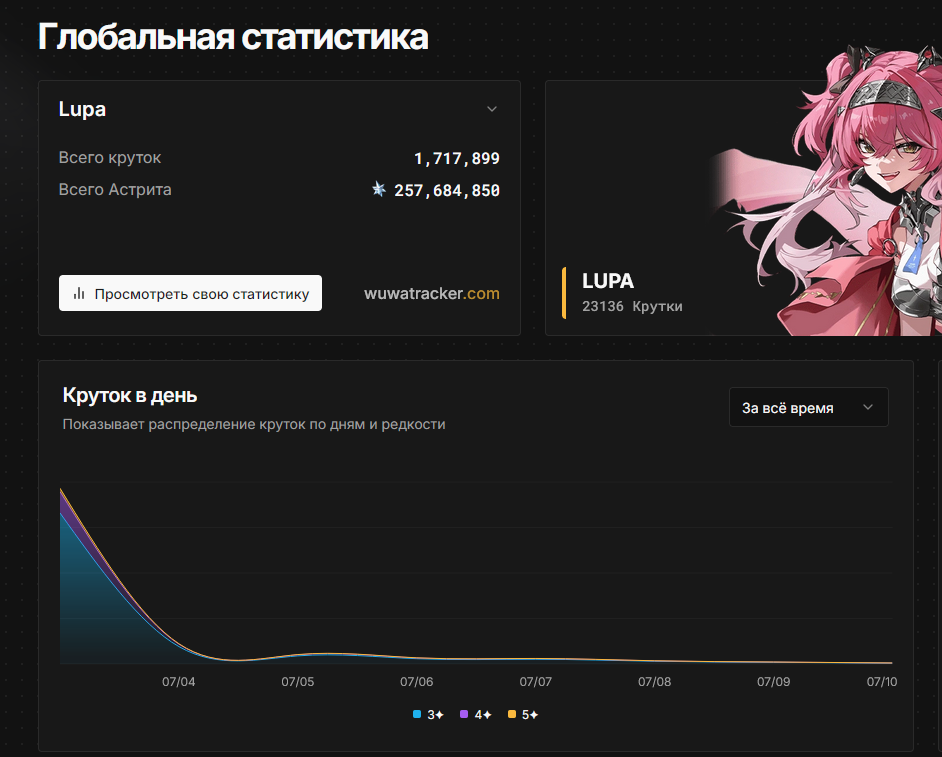Image resolution: width=942 pixels, height=757 pixels.
Task: Click the purple 4★ legend color square
Action: click(x=464, y=714)
